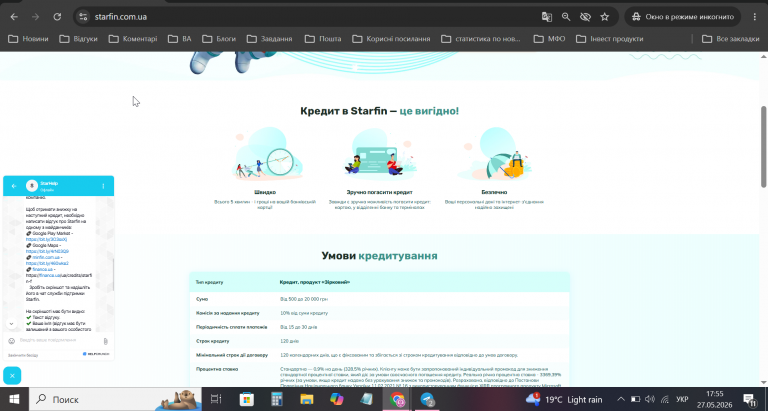The image size is (768, 411).
Task: Open the Chrome three-dot menu
Action: (x=755, y=17)
